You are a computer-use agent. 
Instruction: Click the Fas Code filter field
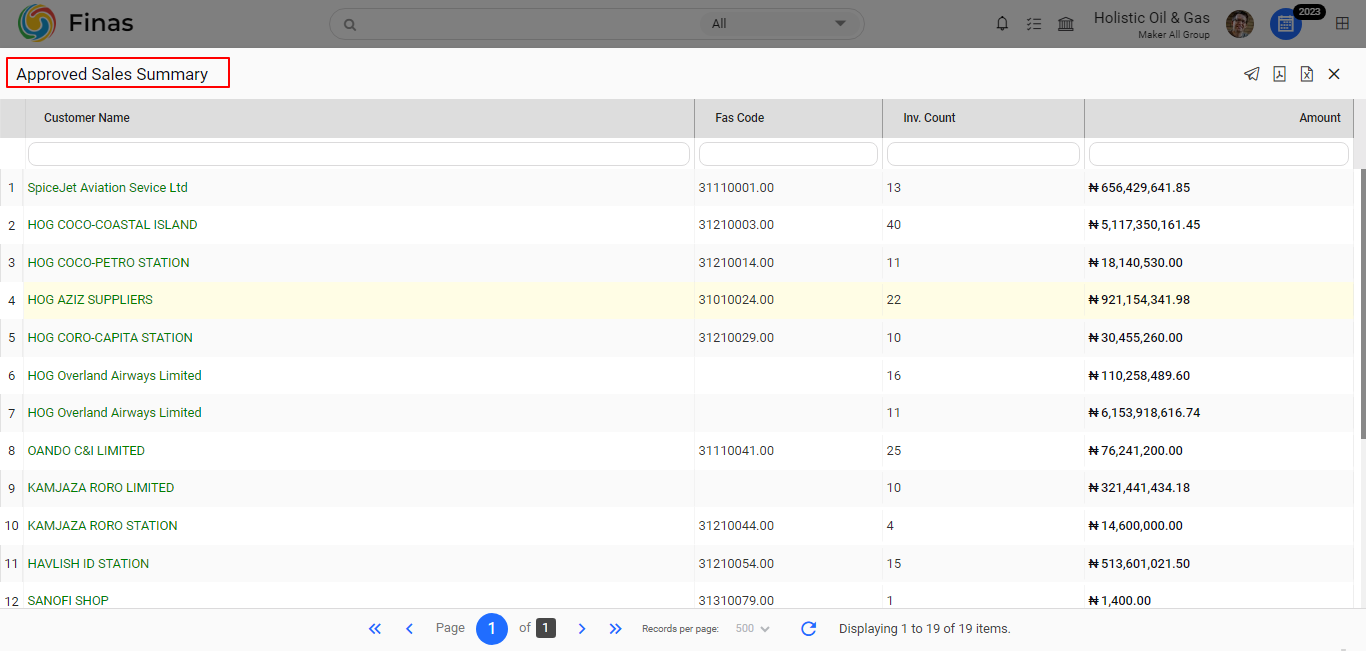pyautogui.click(x=788, y=154)
